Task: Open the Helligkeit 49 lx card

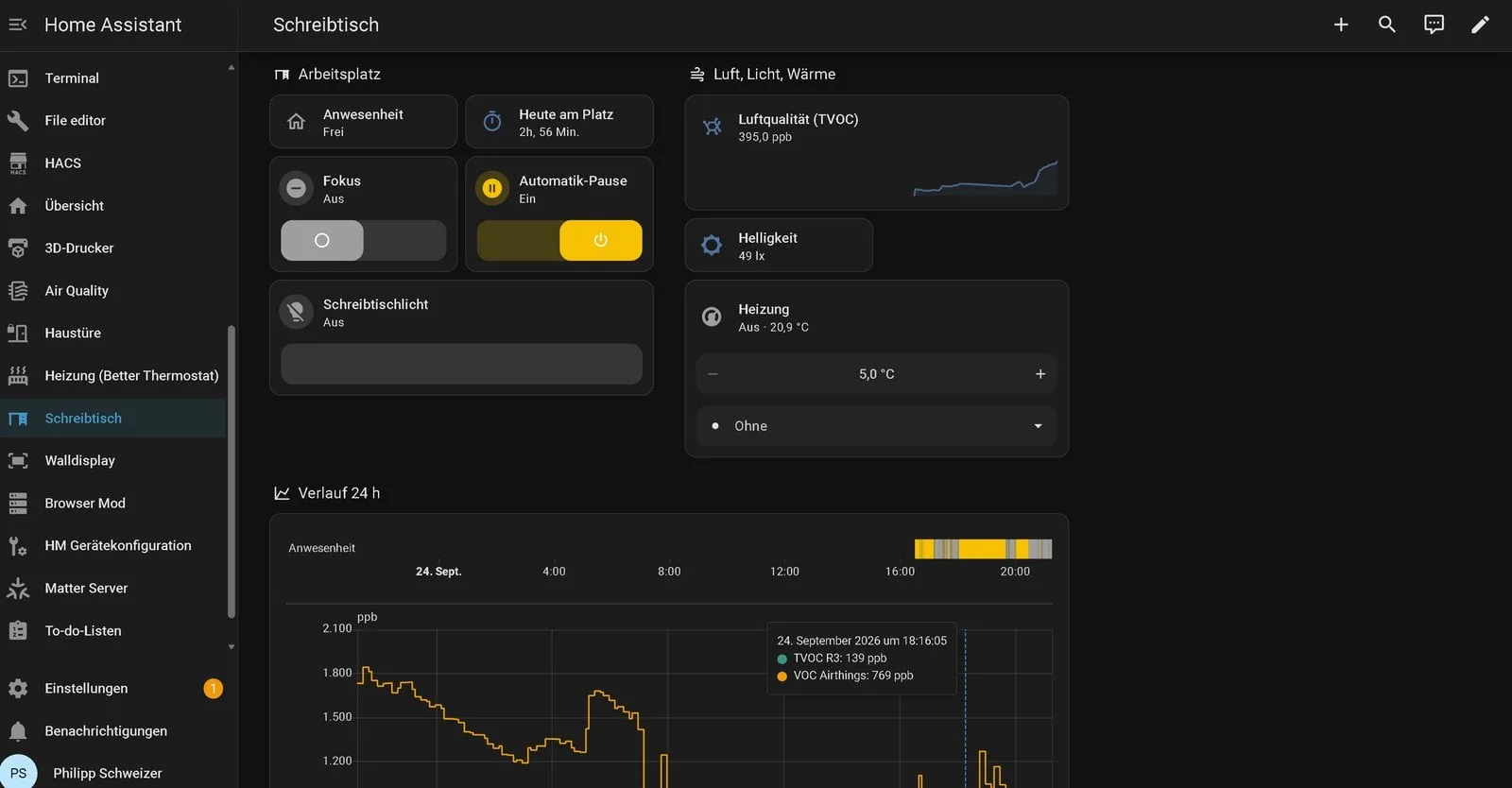Action: pos(779,246)
